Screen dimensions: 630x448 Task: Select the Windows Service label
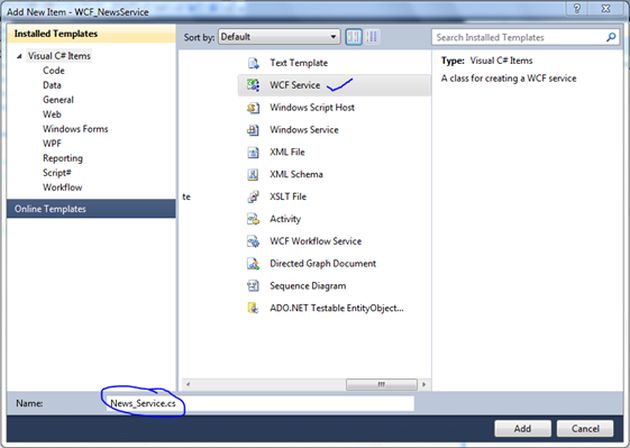304,130
